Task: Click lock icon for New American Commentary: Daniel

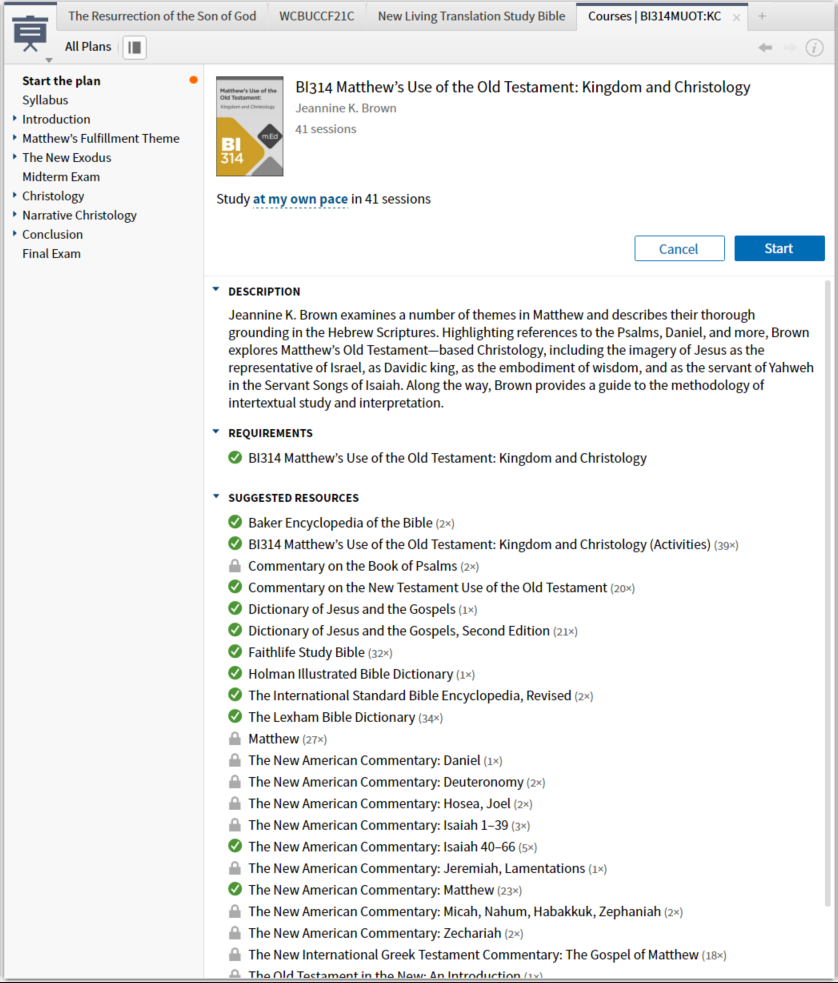Action: tap(234, 760)
